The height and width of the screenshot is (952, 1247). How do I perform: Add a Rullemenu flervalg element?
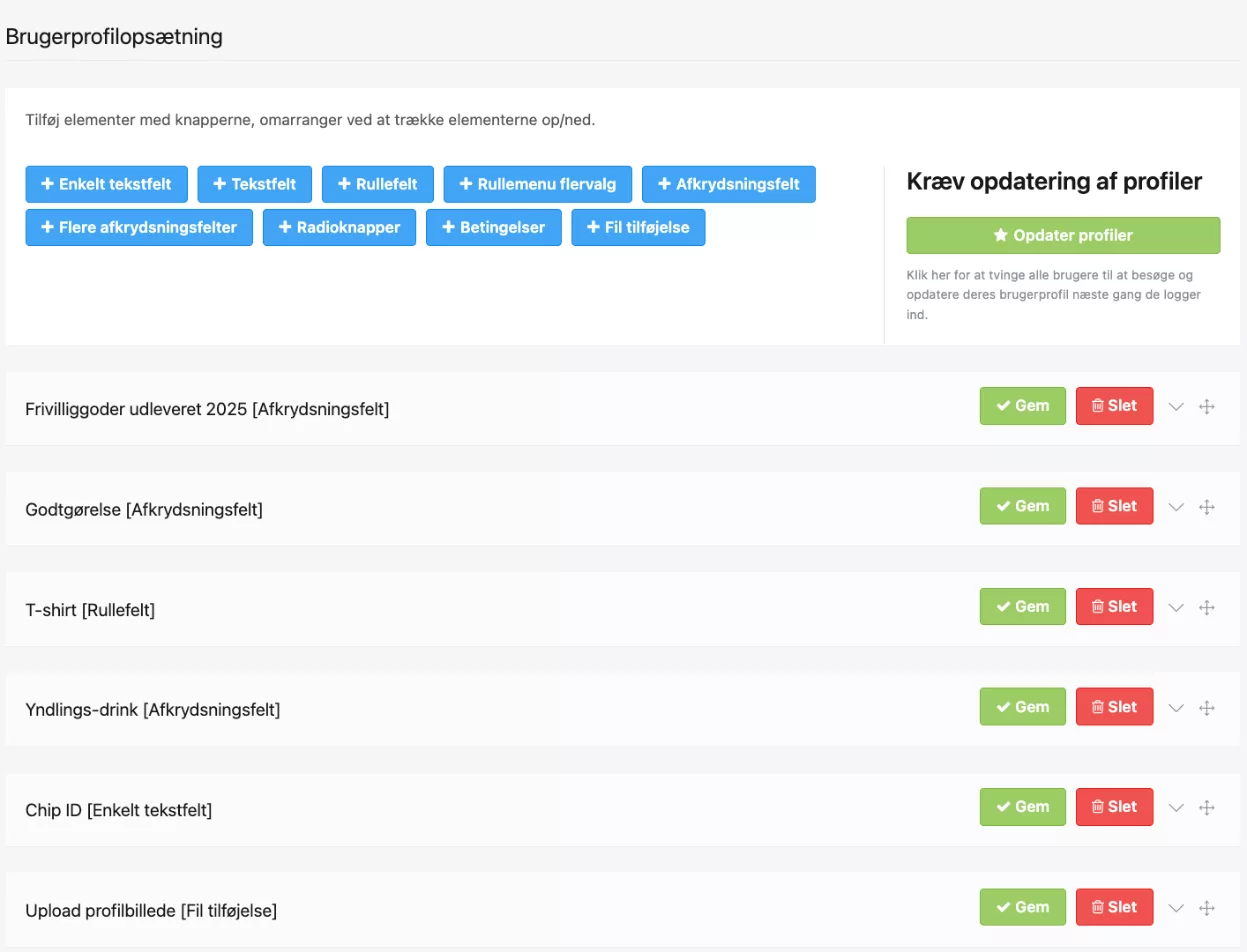coord(538,184)
